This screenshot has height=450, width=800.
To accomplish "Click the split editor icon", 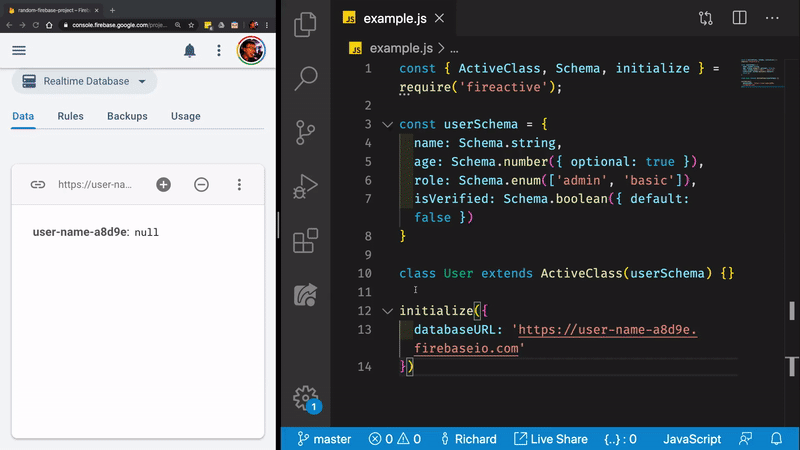I will pyautogui.click(x=739, y=18).
